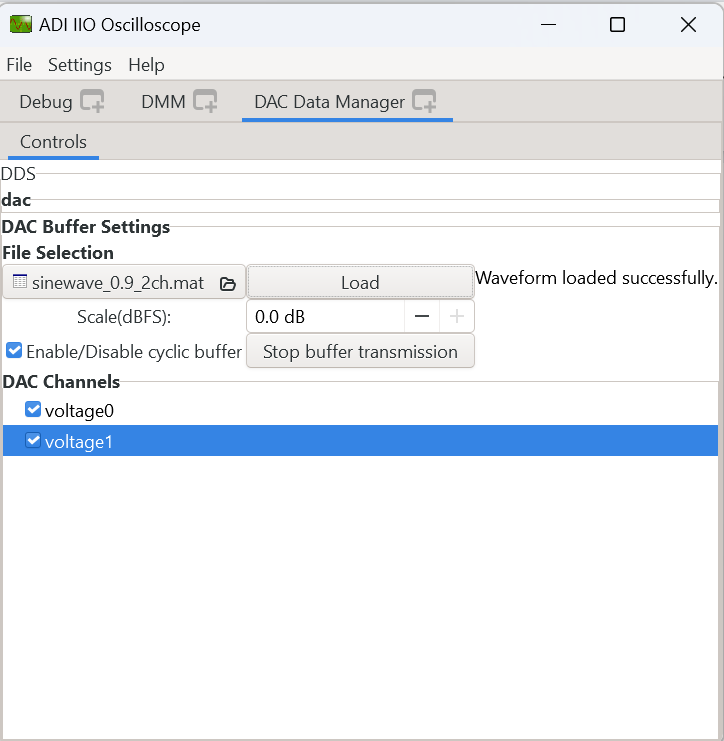
Task: Click the sinewave_0.9_2ch.mat file icon
Action: [19, 283]
